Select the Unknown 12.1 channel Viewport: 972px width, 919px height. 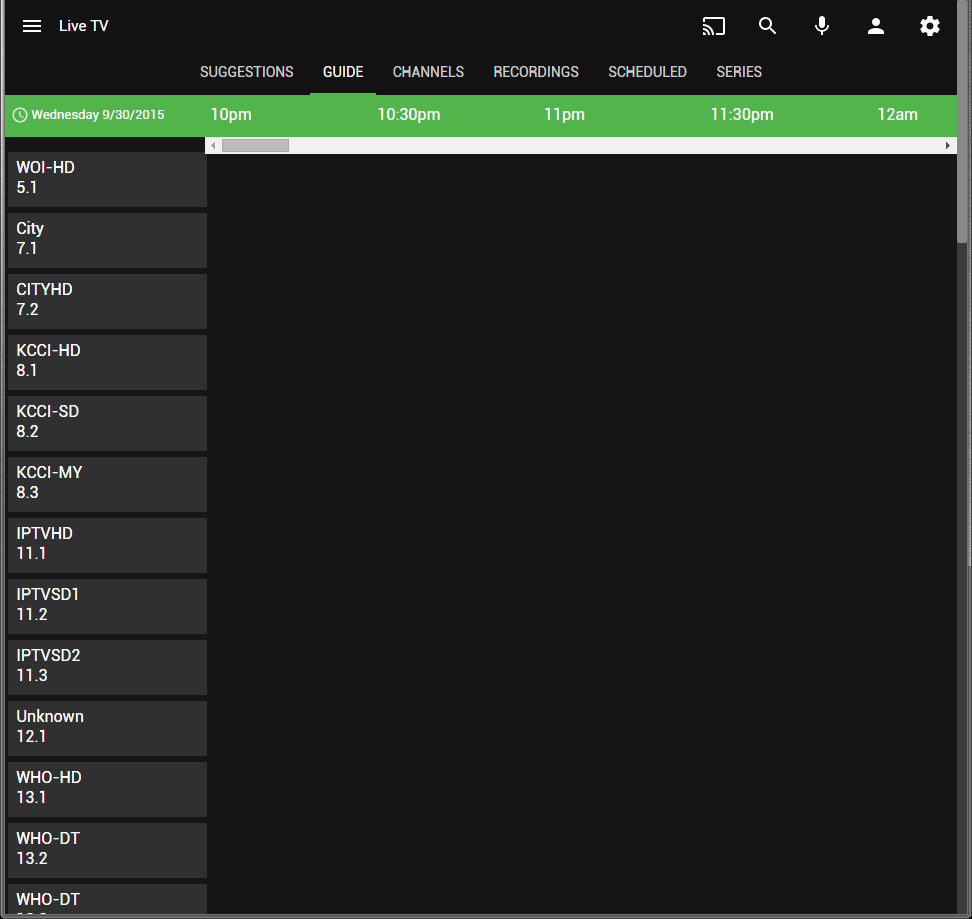[107, 729]
